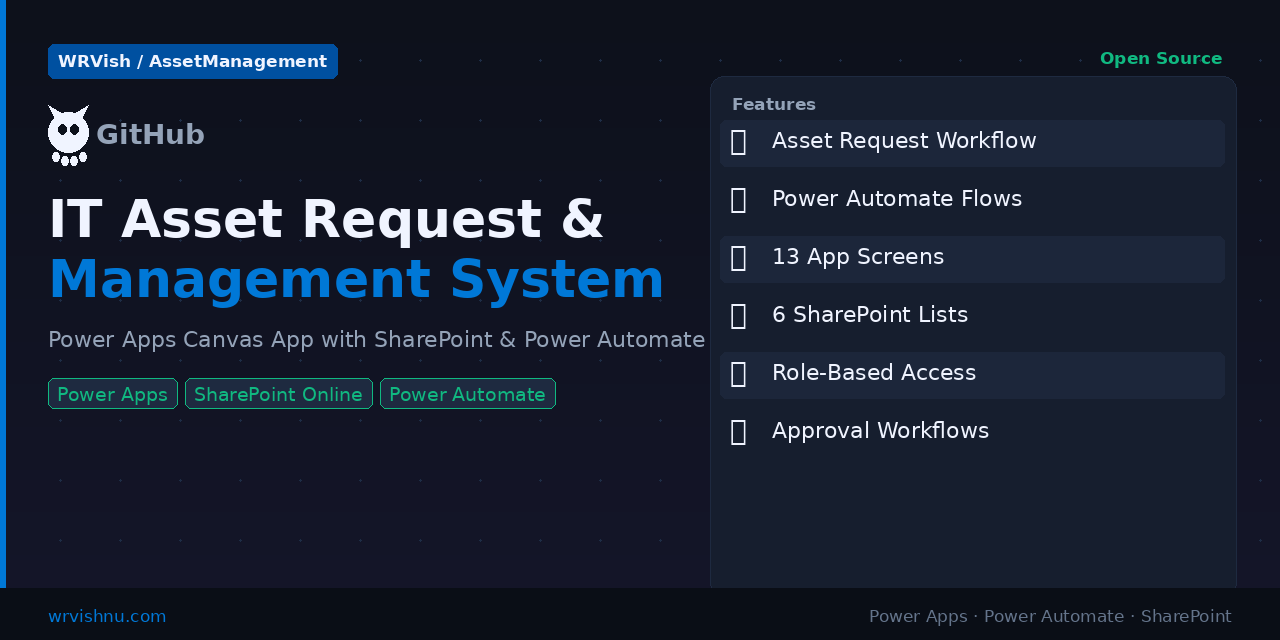The width and height of the screenshot is (1280, 640).
Task: Click the icon beside 13 App Screens
Action: pos(738,258)
